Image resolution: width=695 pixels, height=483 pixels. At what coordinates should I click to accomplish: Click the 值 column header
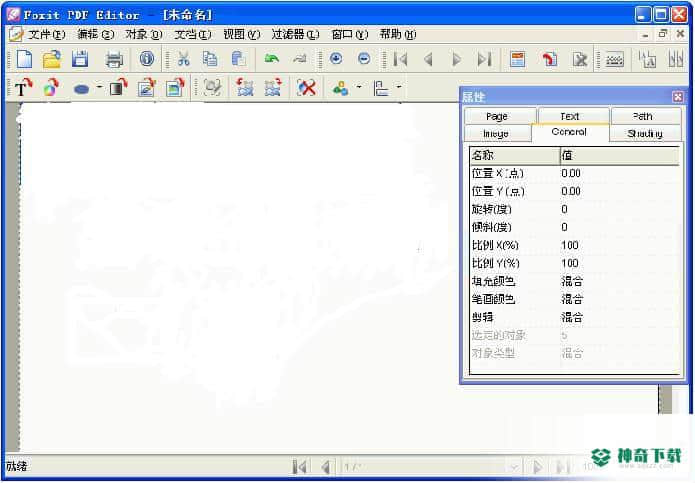click(x=619, y=155)
